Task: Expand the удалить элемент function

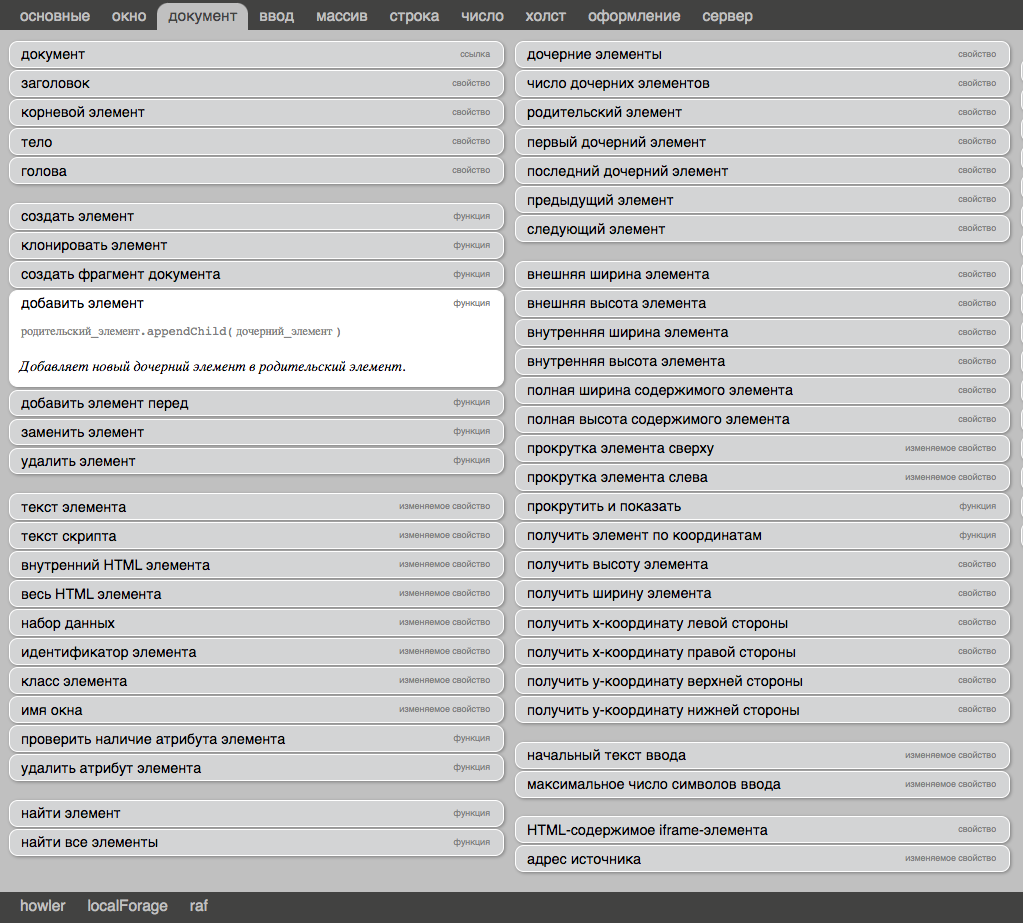Action: pyautogui.click(x=256, y=461)
